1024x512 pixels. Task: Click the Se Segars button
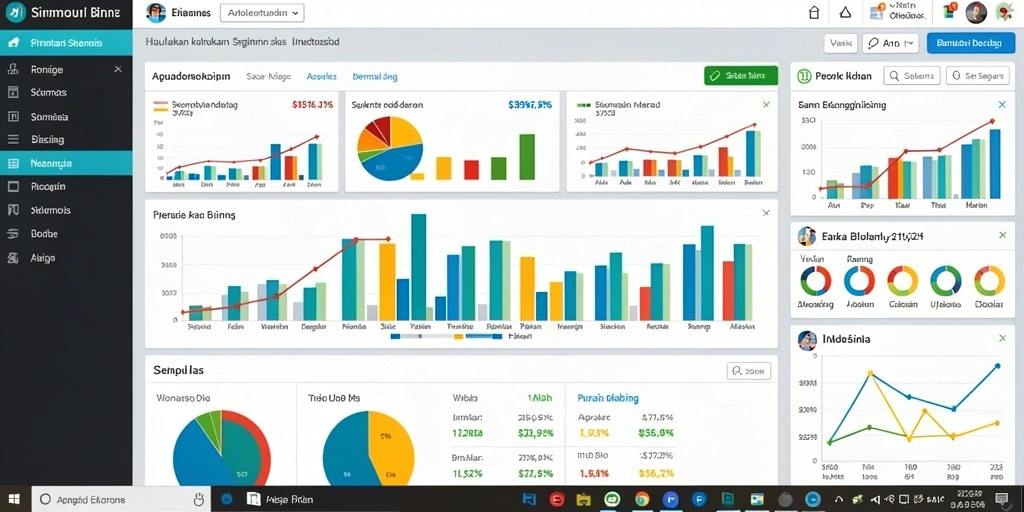coord(978,76)
